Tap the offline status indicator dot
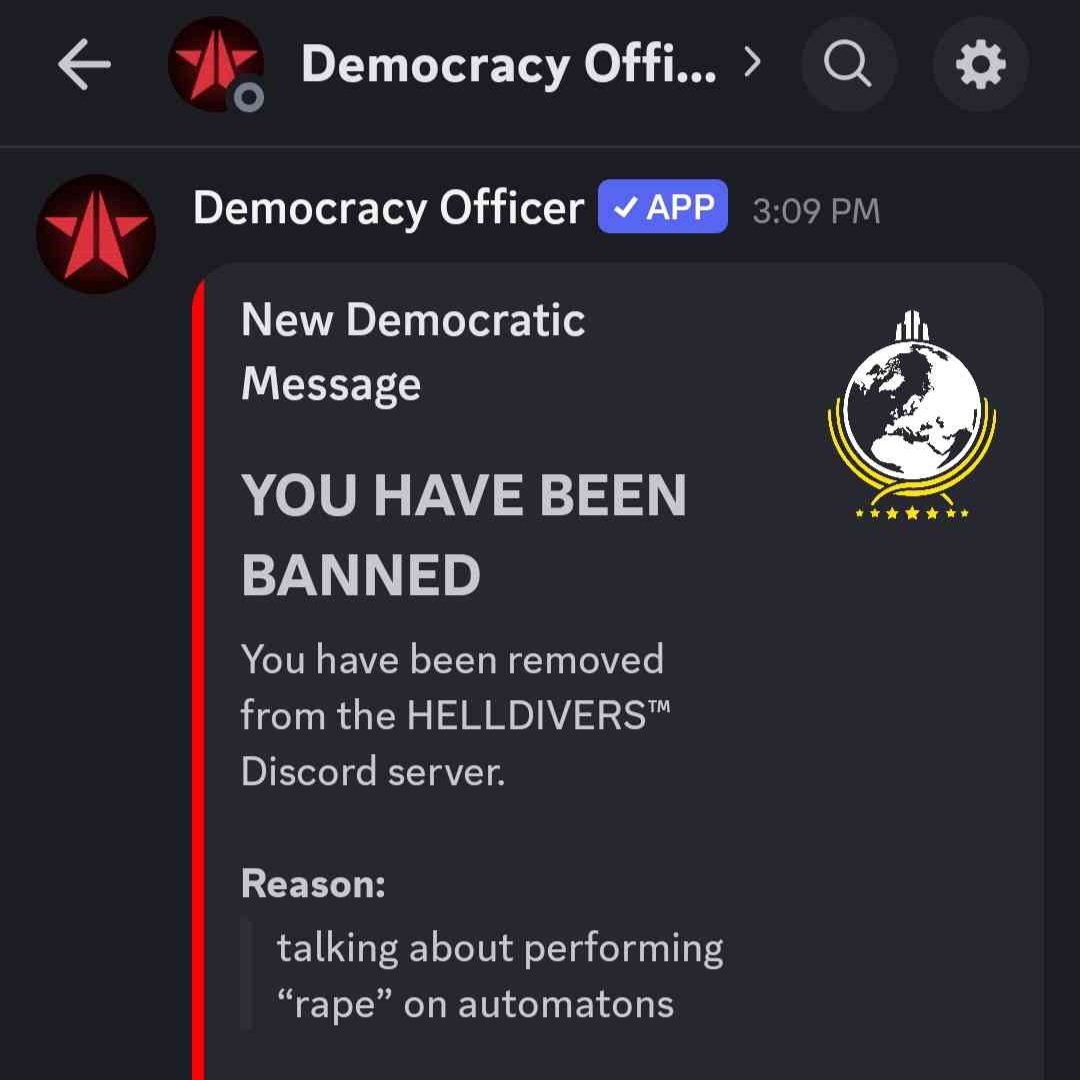The height and width of the screenshot is (1080, 1080). (x=249, y=97)
